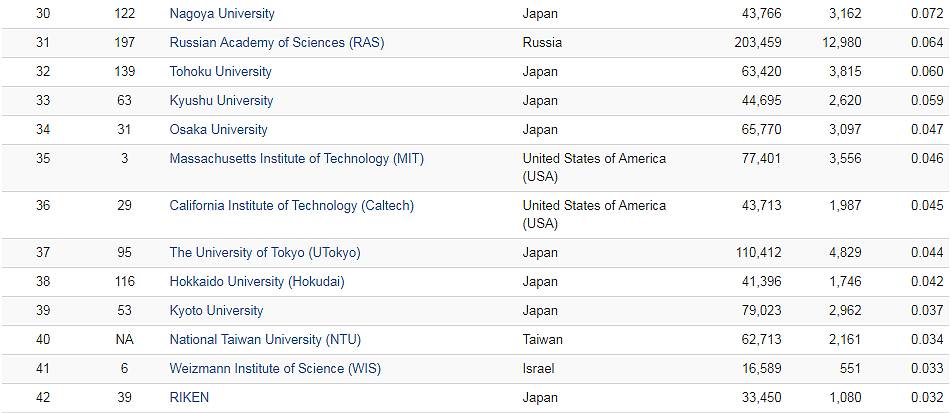Viewport: 951px width, 413px height.
Task: Open the Kyoto University link
Action: tap(216, 311)
